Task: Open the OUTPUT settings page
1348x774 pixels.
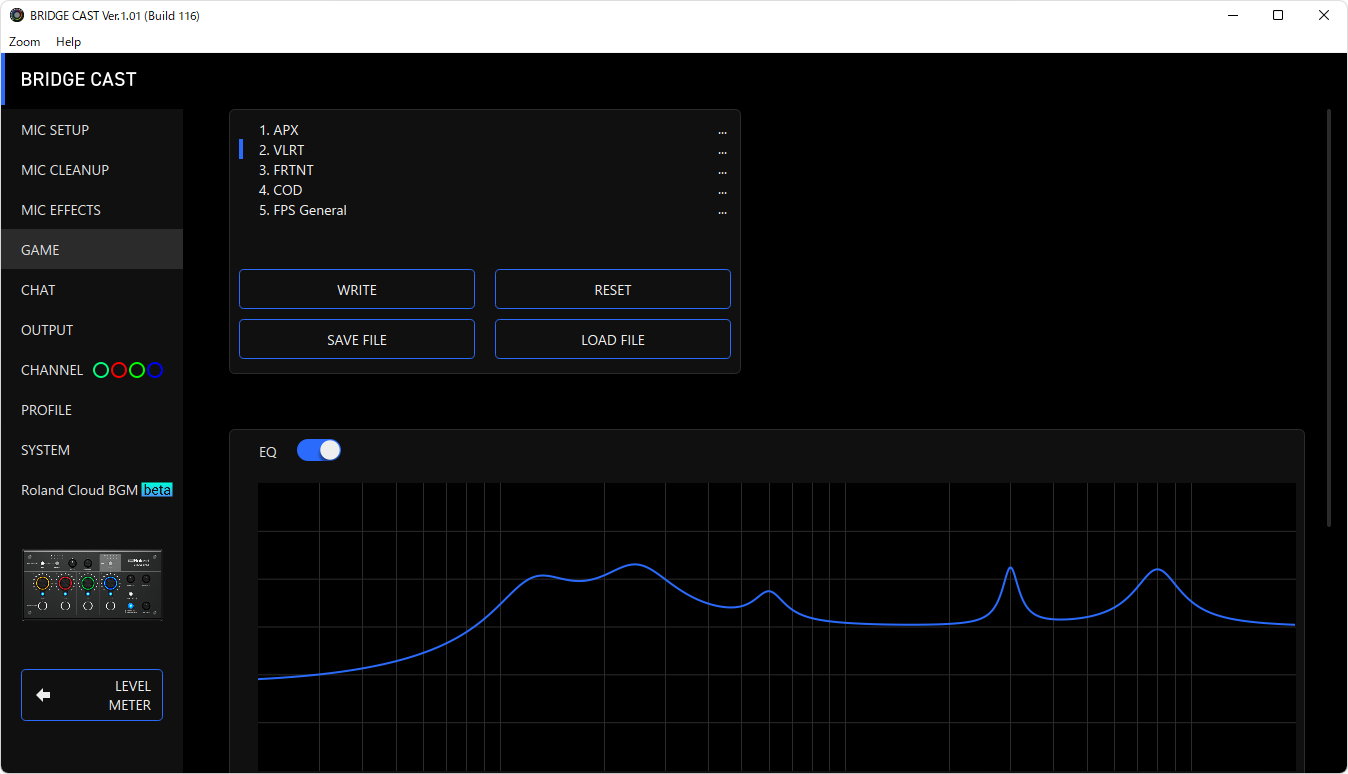Action: coord(91,330)
